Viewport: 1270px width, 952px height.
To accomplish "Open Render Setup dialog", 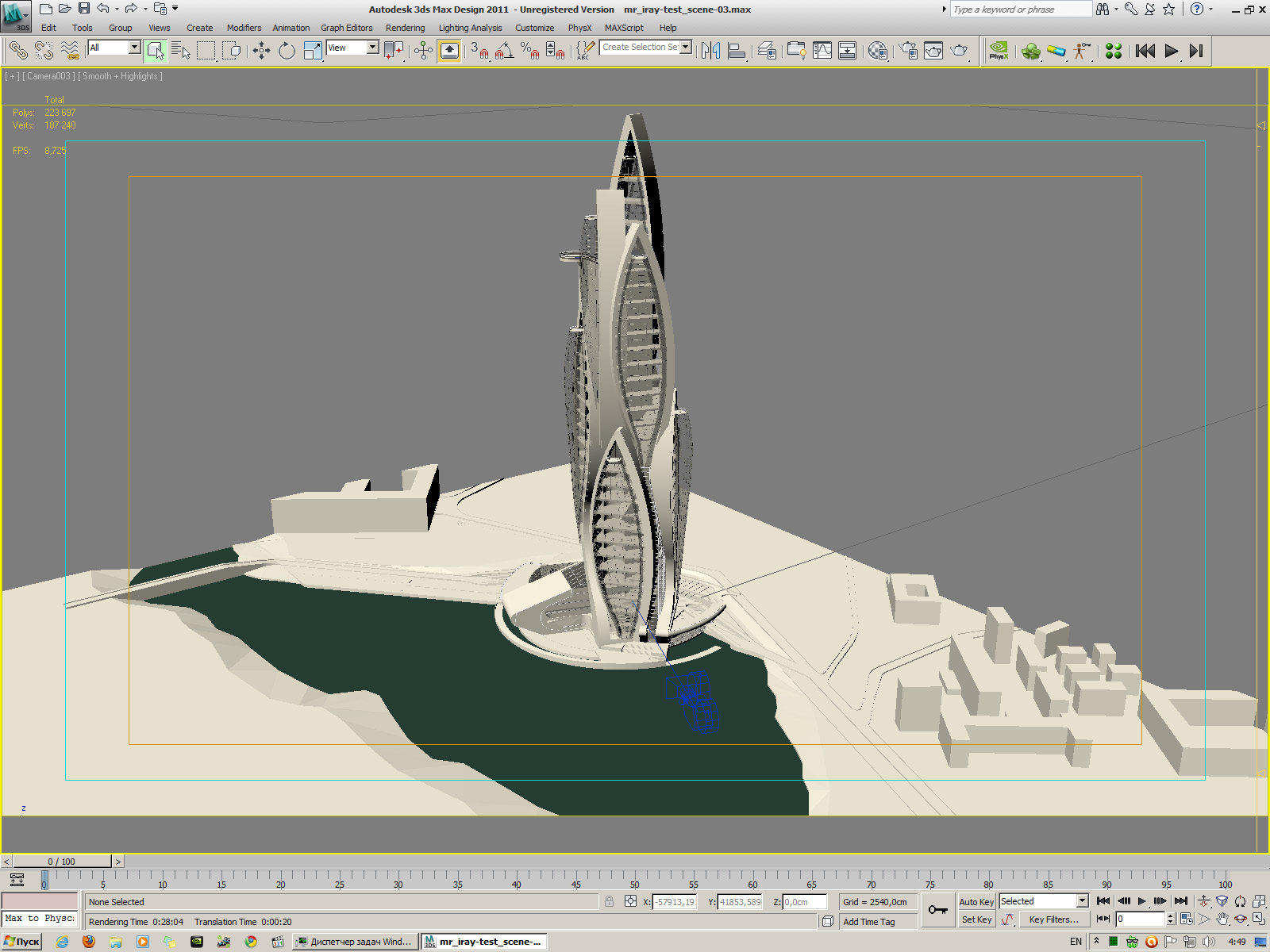I will coord(908,51).
